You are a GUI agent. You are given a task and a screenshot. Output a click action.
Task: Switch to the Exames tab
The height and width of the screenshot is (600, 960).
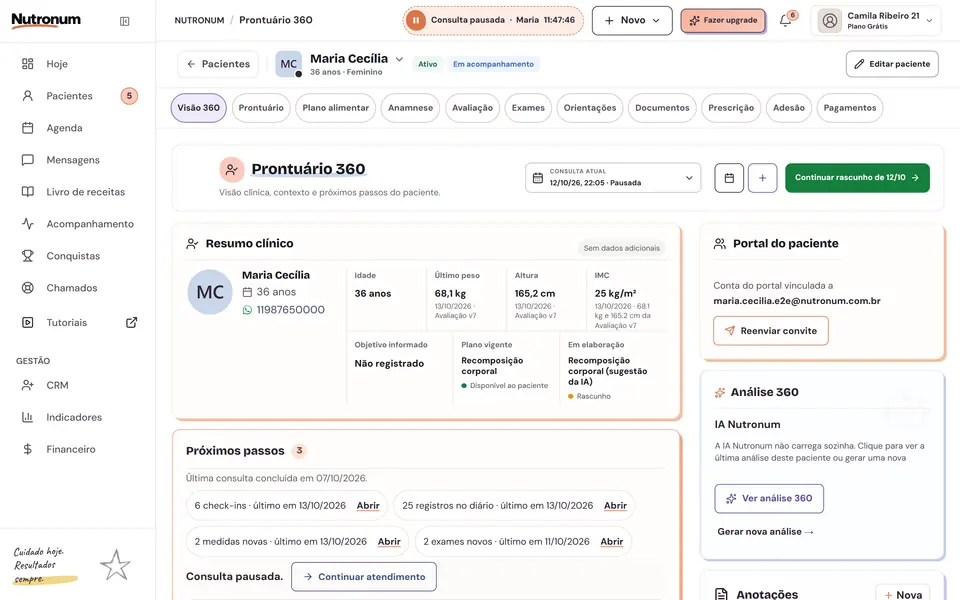(x=528, y=108)
